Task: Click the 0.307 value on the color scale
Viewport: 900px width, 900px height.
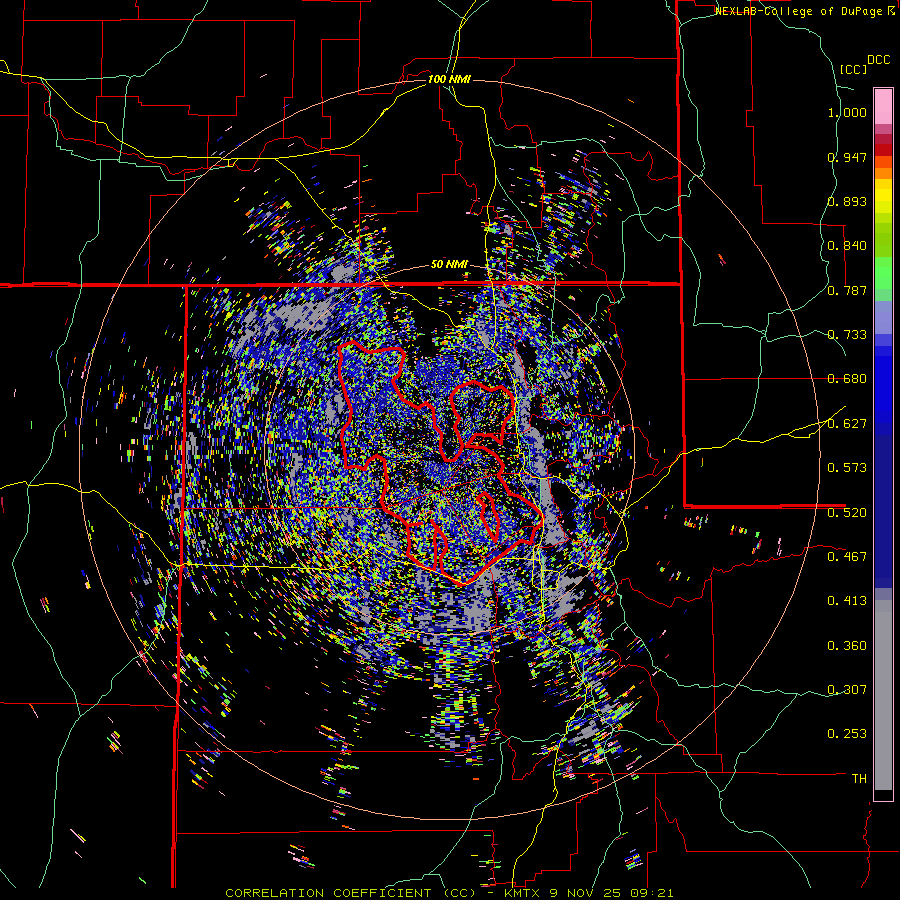Action: (847, 690)
